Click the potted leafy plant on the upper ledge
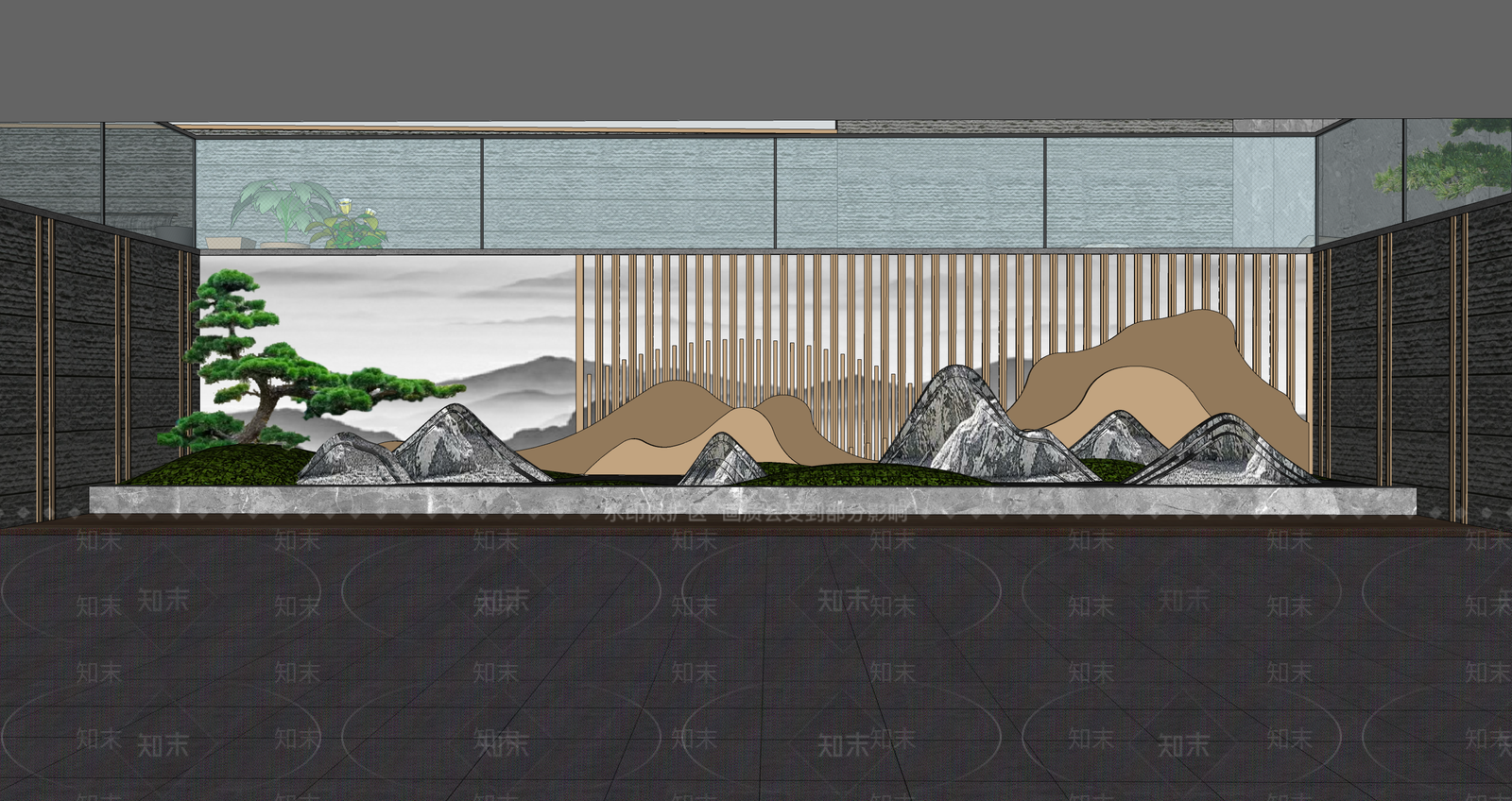 click(x=307, y=214)
